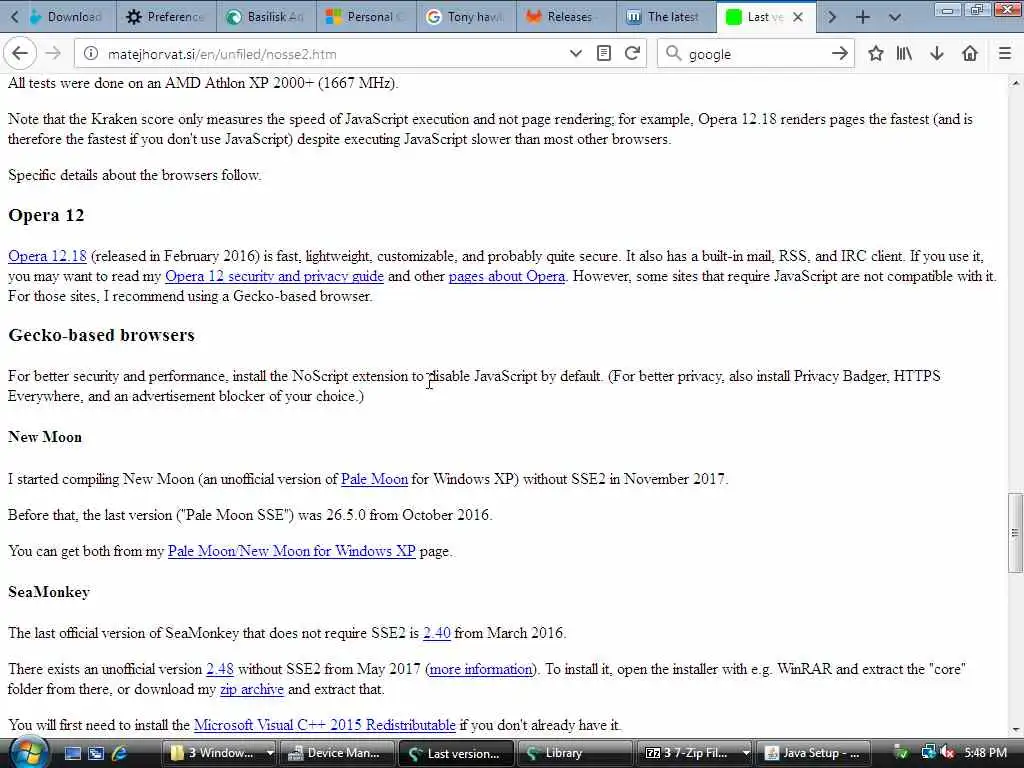Click the muted volume tray icon
Viewport: 1024px width, 768px height.
[x=948, y=753]
